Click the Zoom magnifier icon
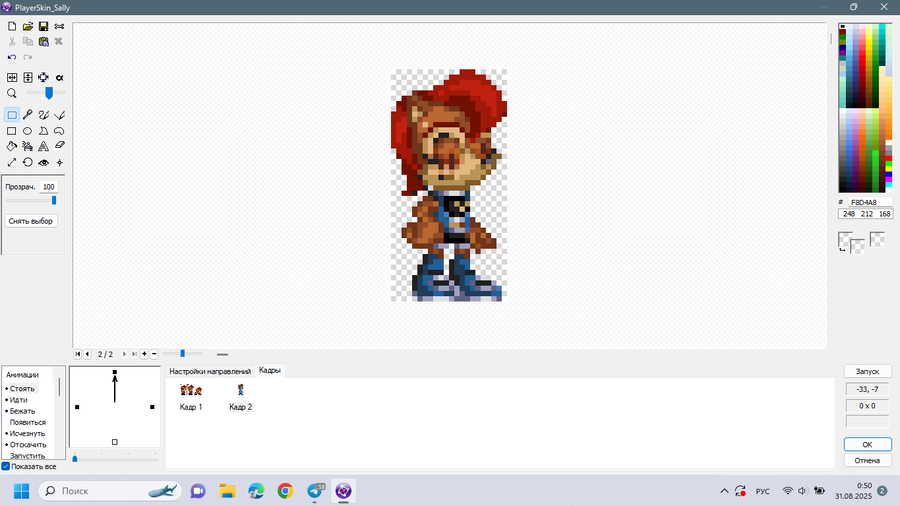 [x=12, y=93]
